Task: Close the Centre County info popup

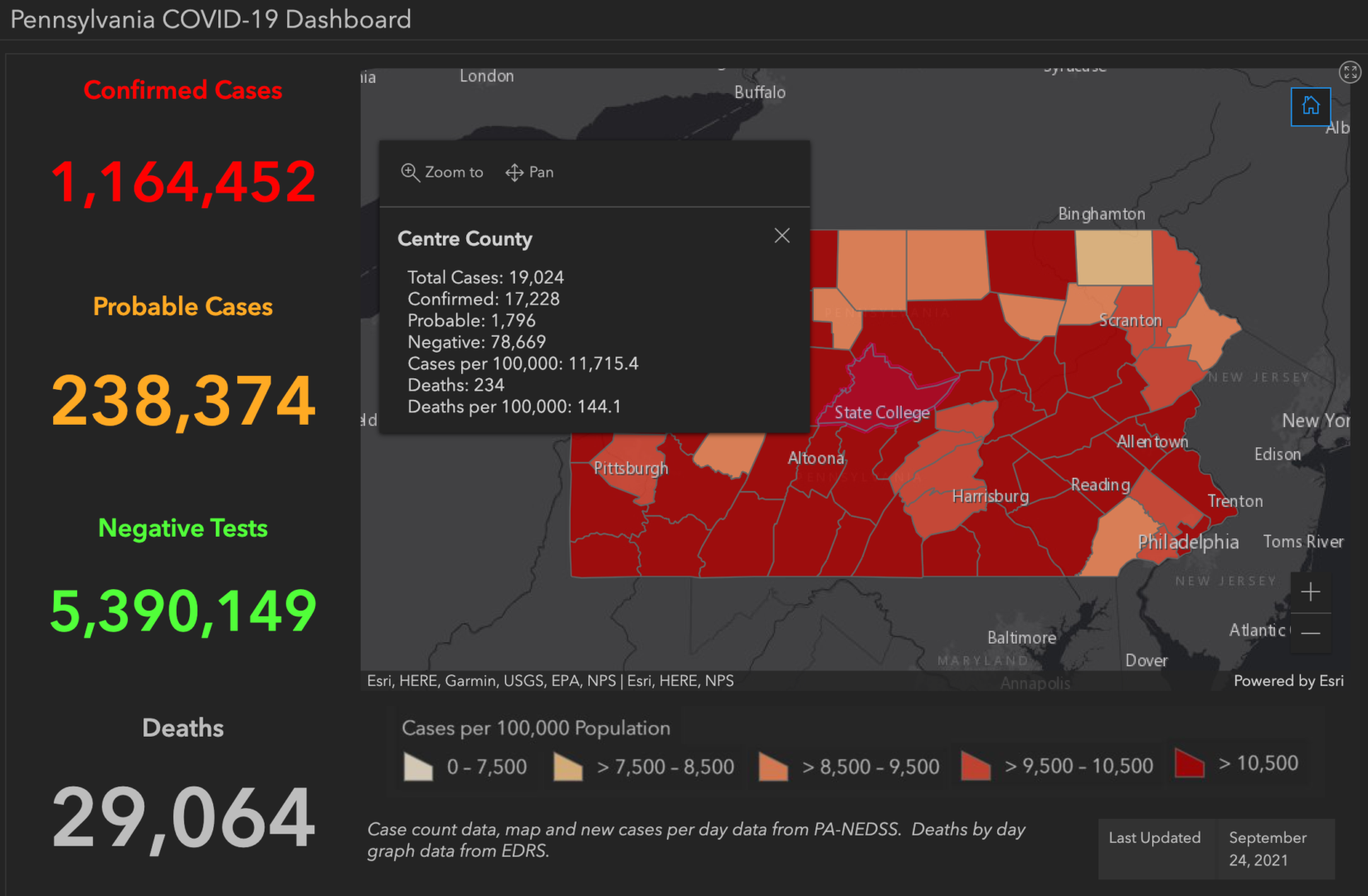Action: tap(781, 236)
